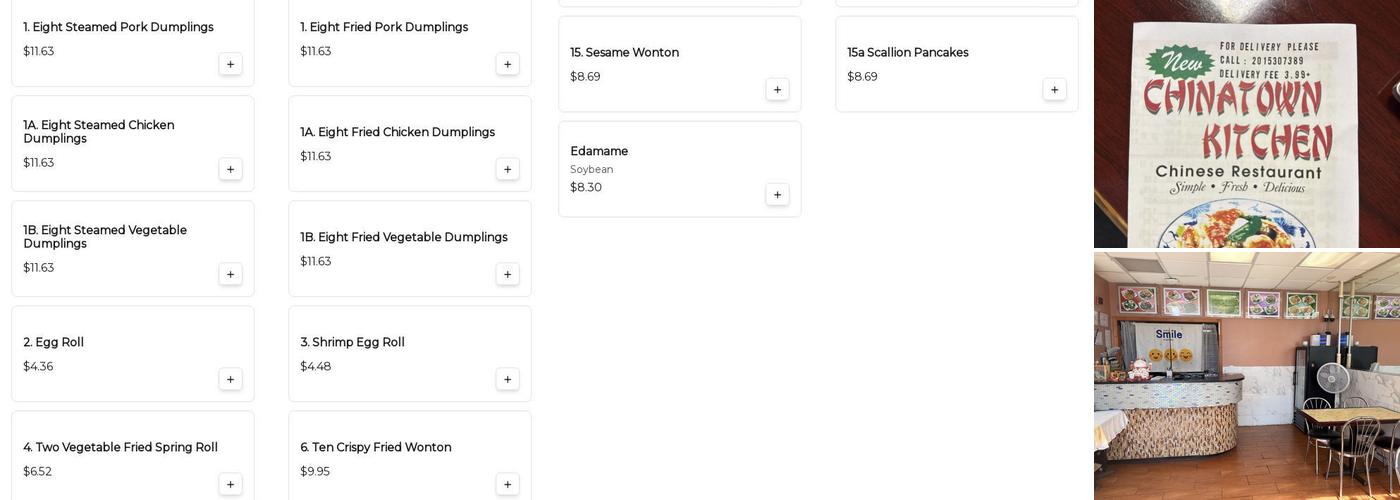This screenshot has width=1400, height=500.
Task: Add Two Vegetable Fried Spring Roll
Action: click(x=230, y=485)
